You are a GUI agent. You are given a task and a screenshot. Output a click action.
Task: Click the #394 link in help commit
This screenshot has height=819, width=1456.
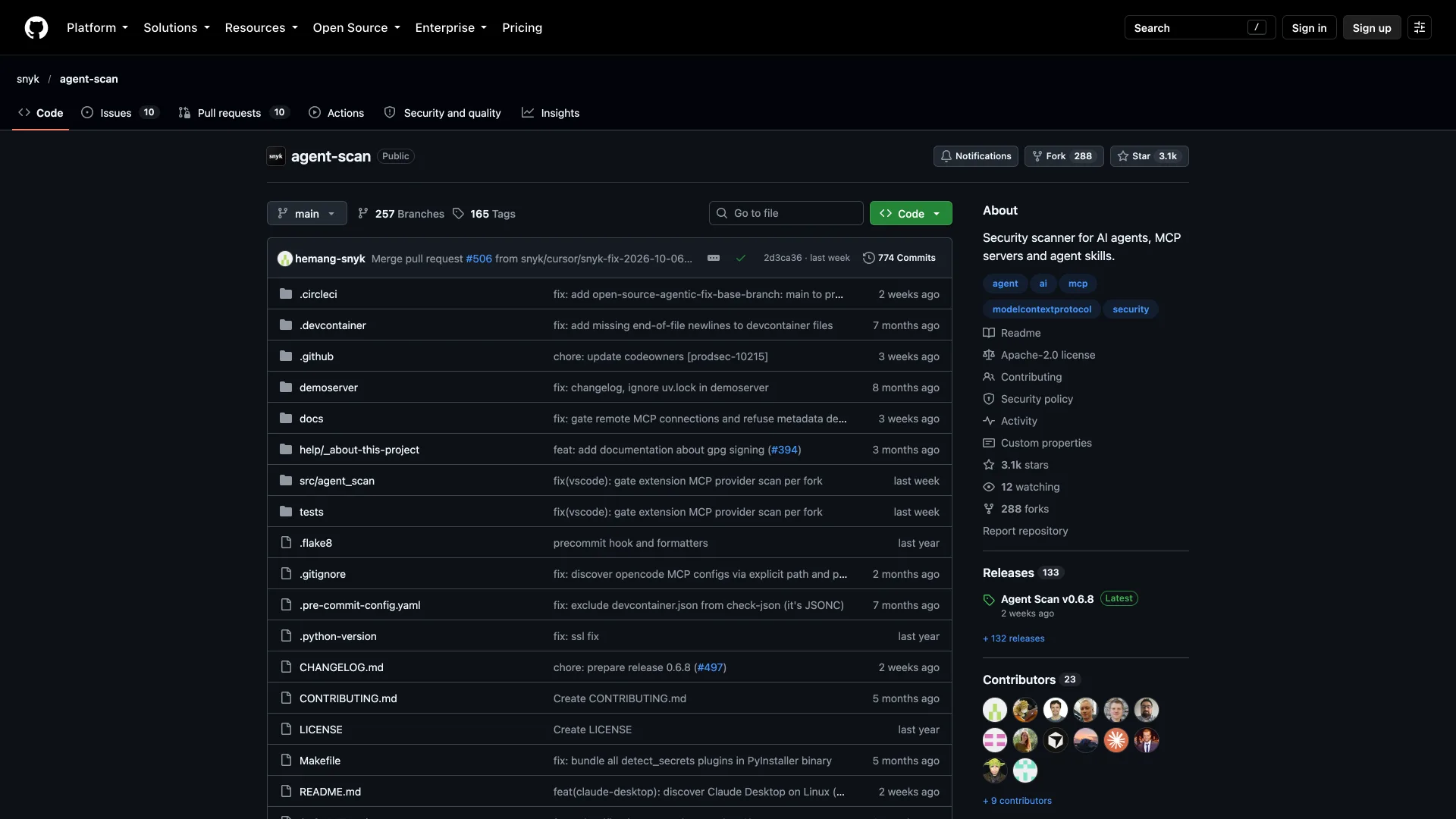click(x=784, y=450)
